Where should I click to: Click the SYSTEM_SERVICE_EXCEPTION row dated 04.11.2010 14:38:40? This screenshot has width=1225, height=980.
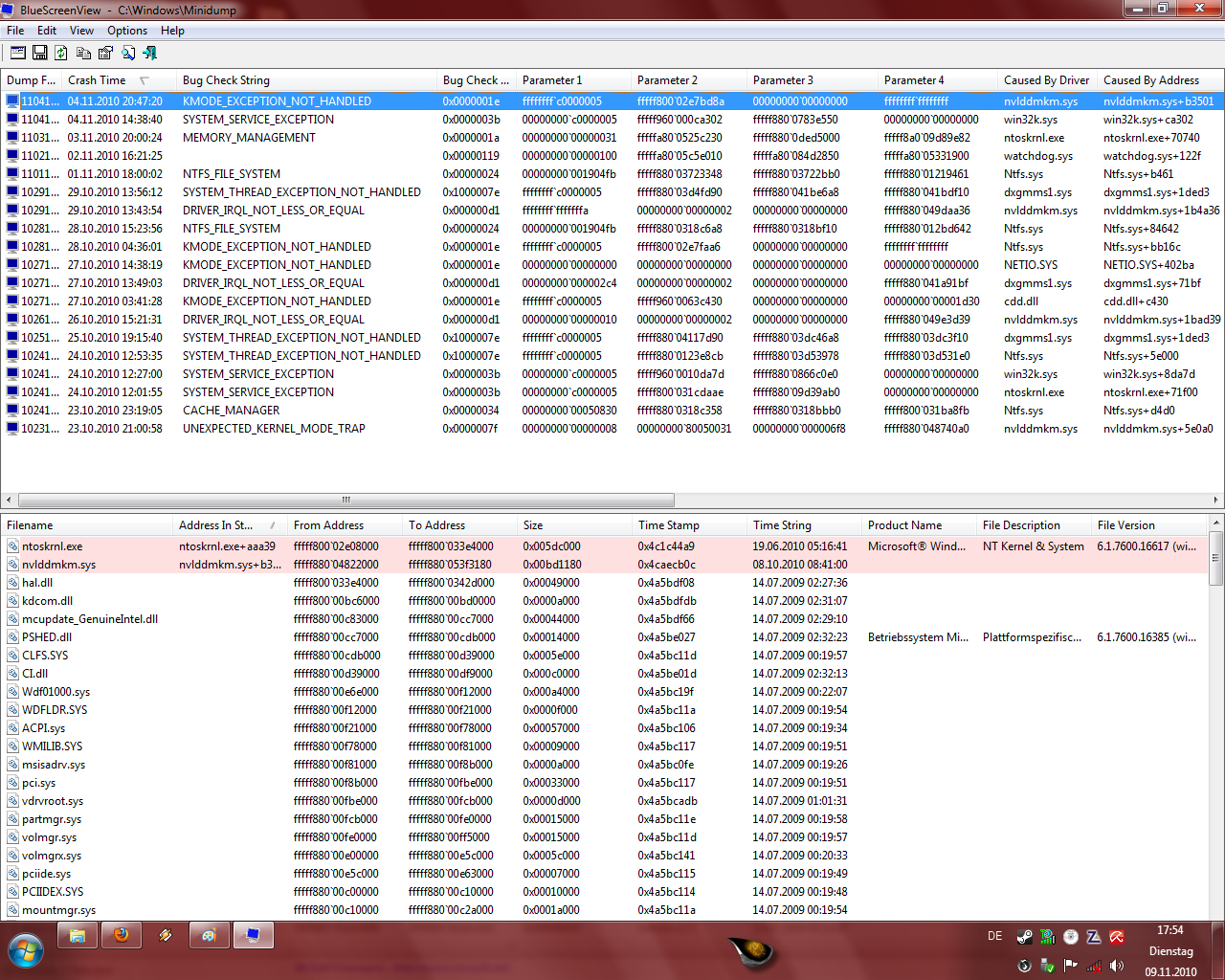612,119
